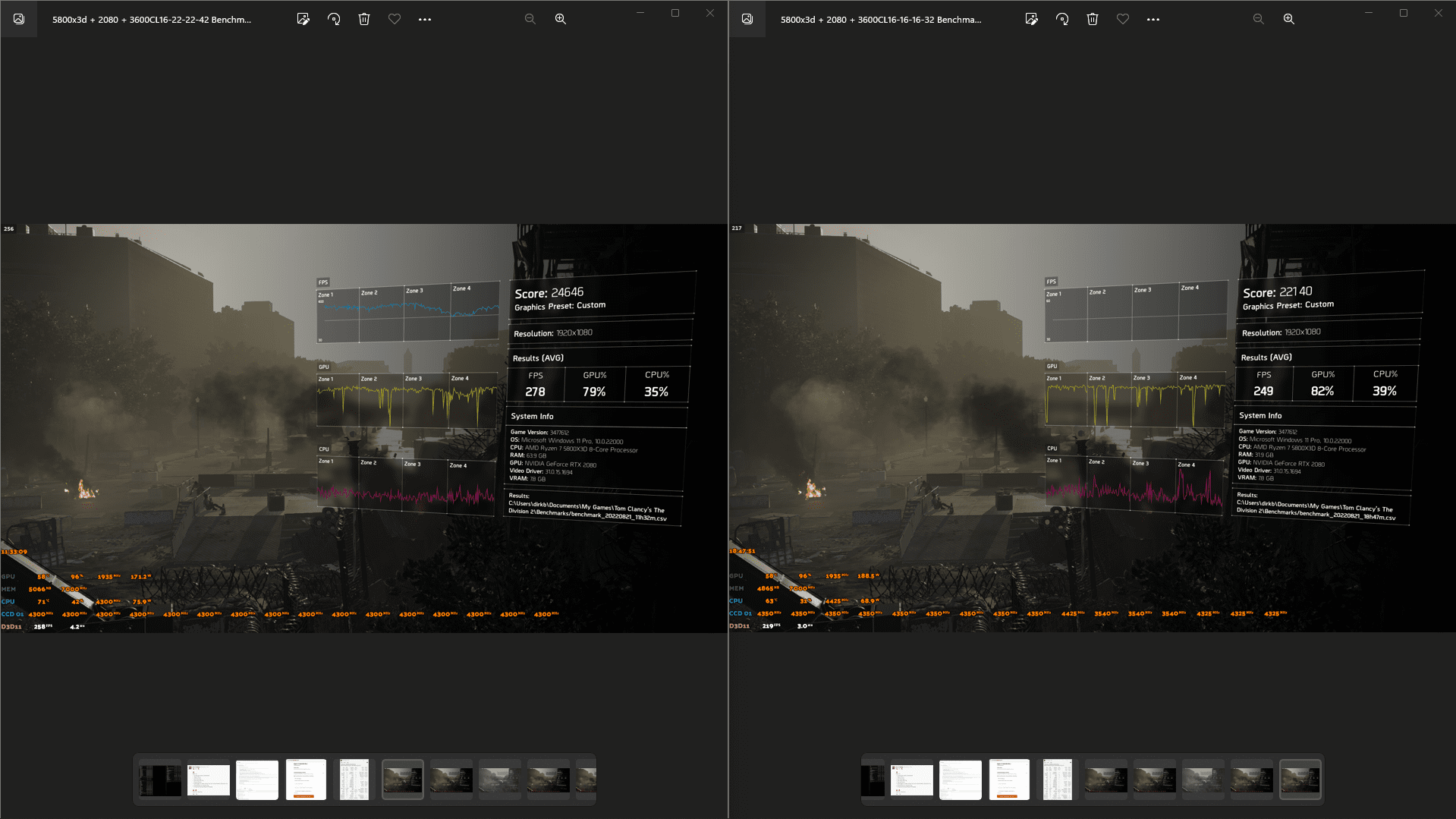This screenshot has width=1456, height=819.
Task: Open the See more menu in right window
Action: coord(1153,19)
